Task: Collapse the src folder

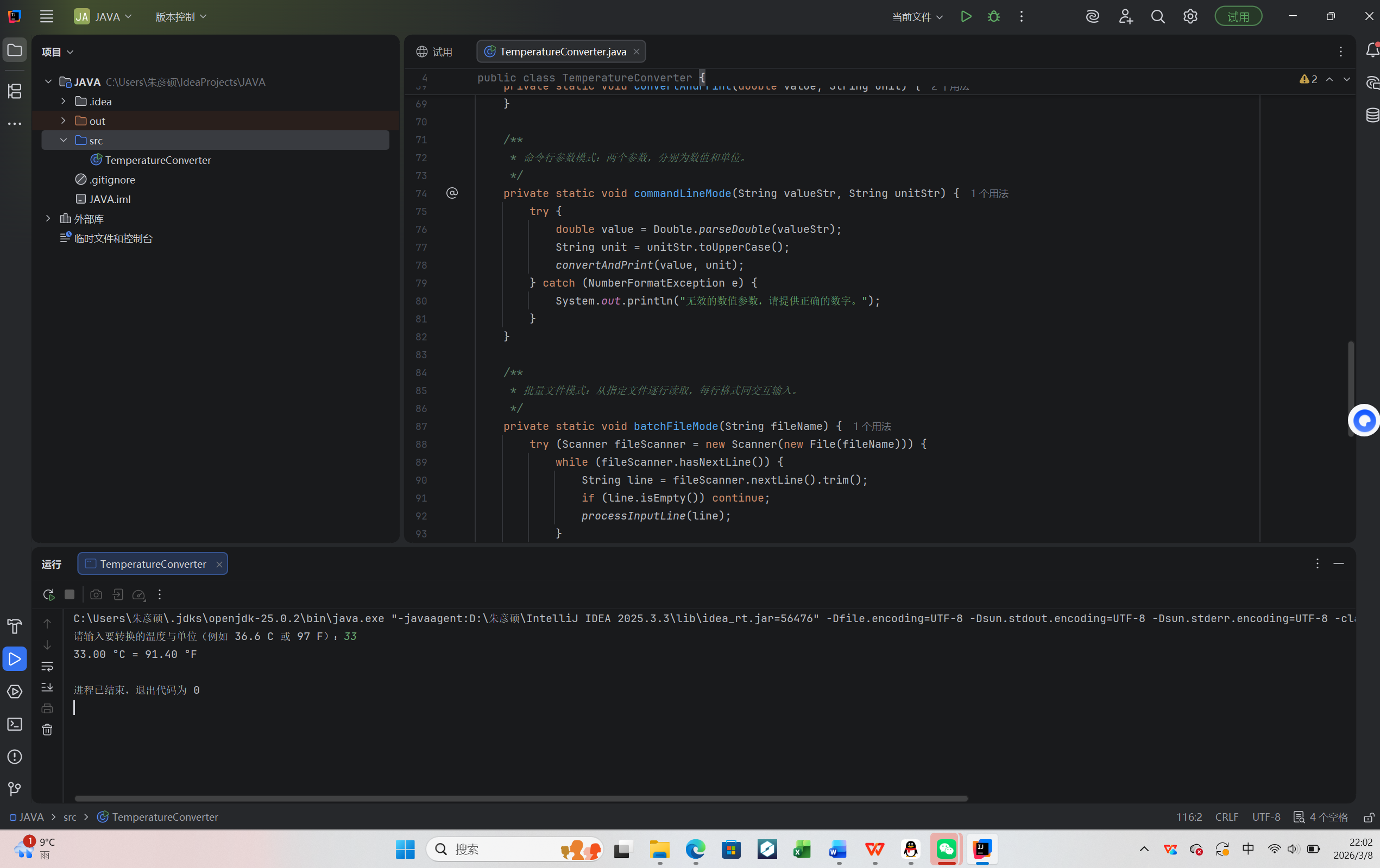Action: [x=64, y=141]
